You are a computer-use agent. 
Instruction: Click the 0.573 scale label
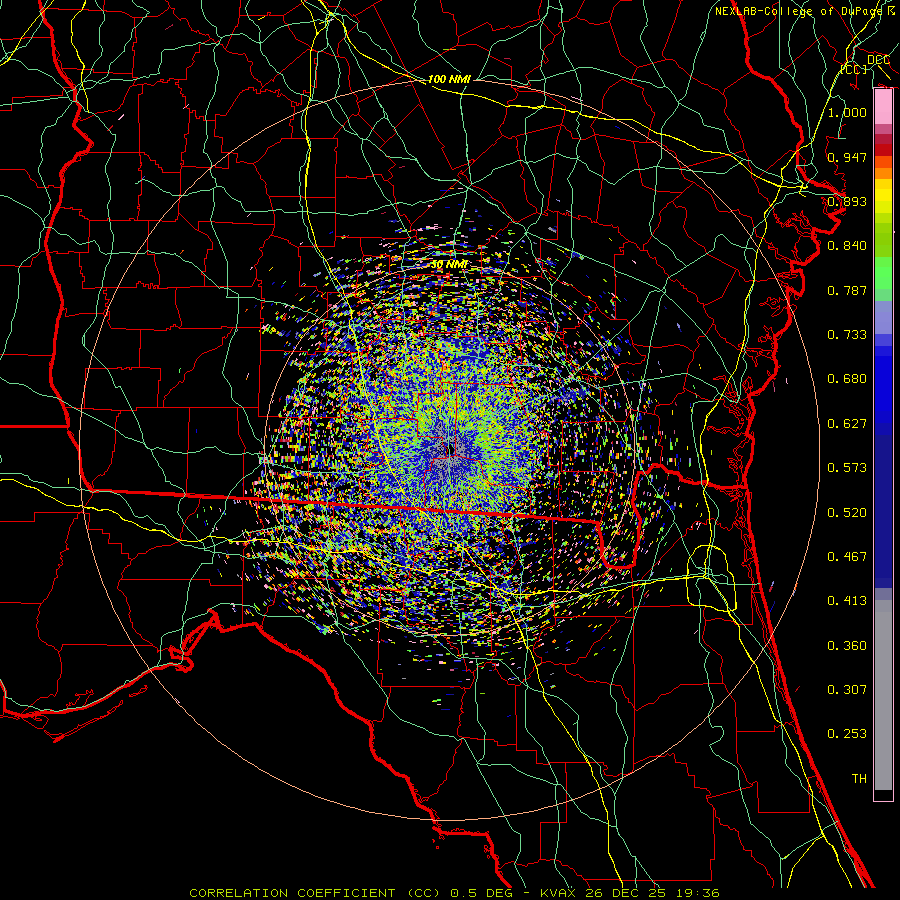point(847,468)
